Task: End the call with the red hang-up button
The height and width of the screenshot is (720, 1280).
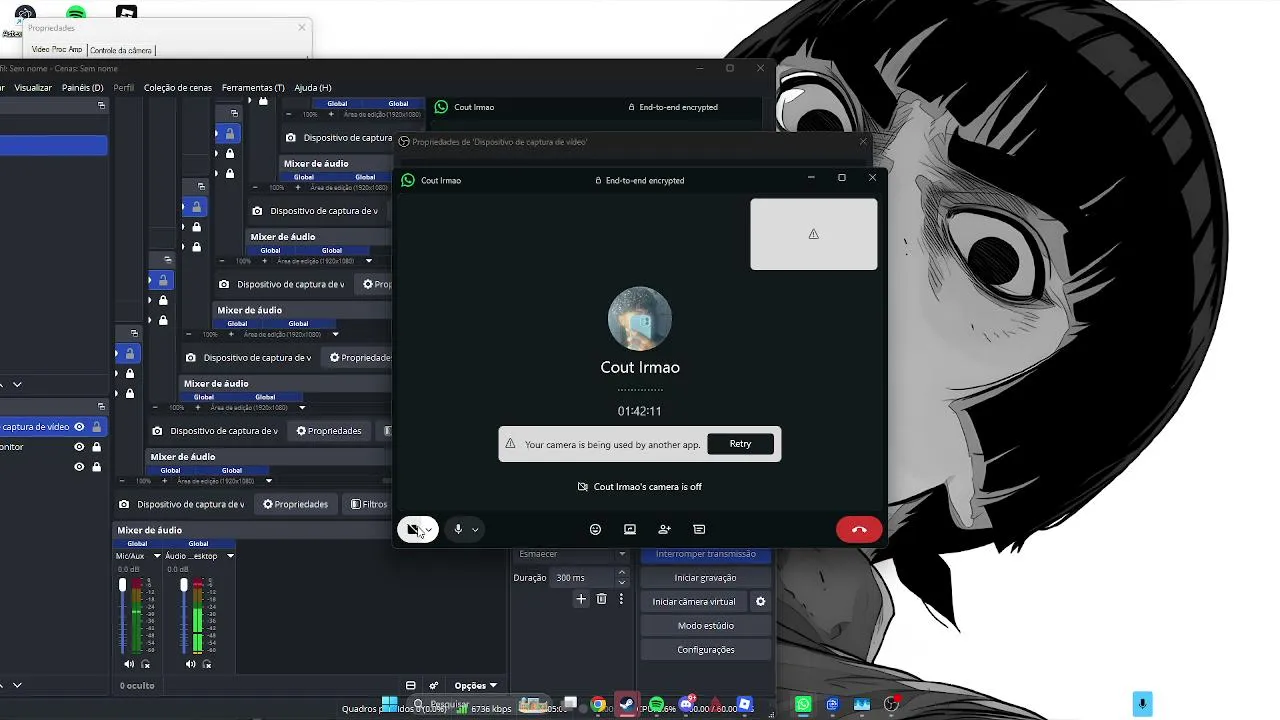Action: pos(859,529)
